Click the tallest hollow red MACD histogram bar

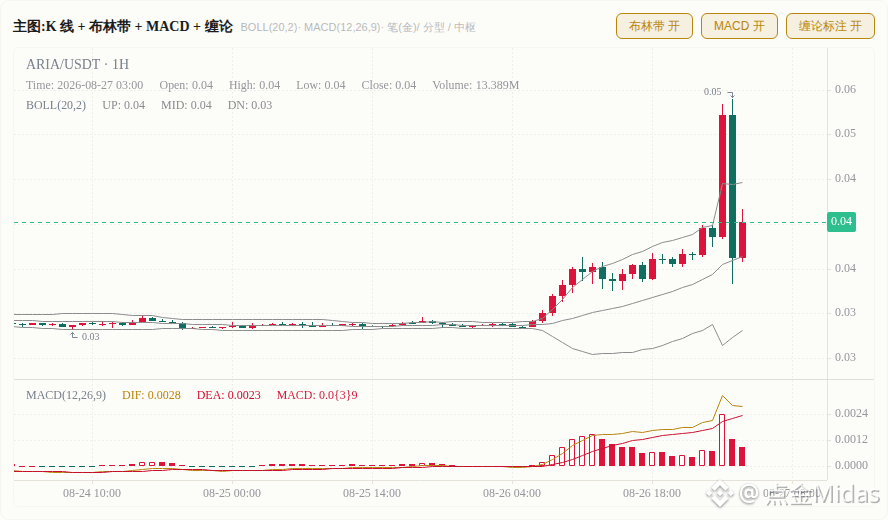(x=722, y=440)
